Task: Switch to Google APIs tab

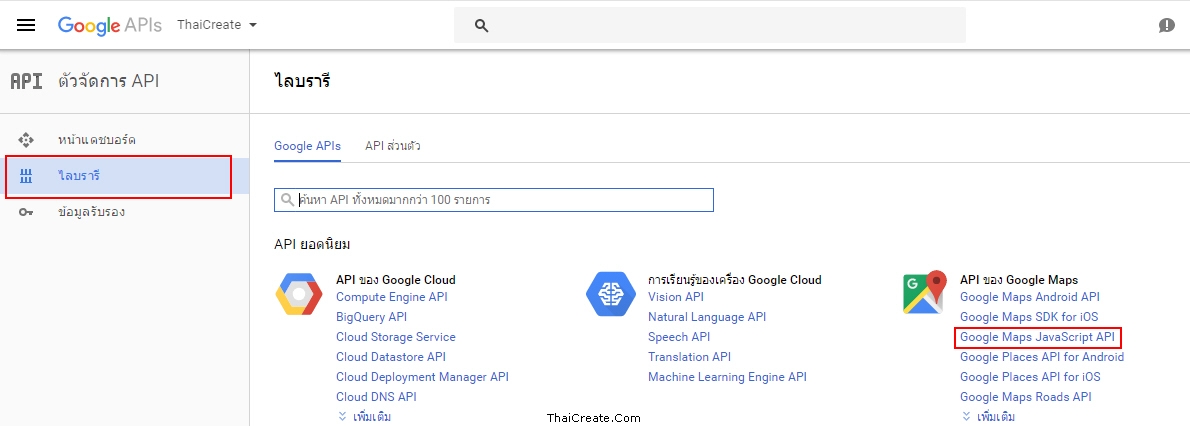Action: point(307,146)
